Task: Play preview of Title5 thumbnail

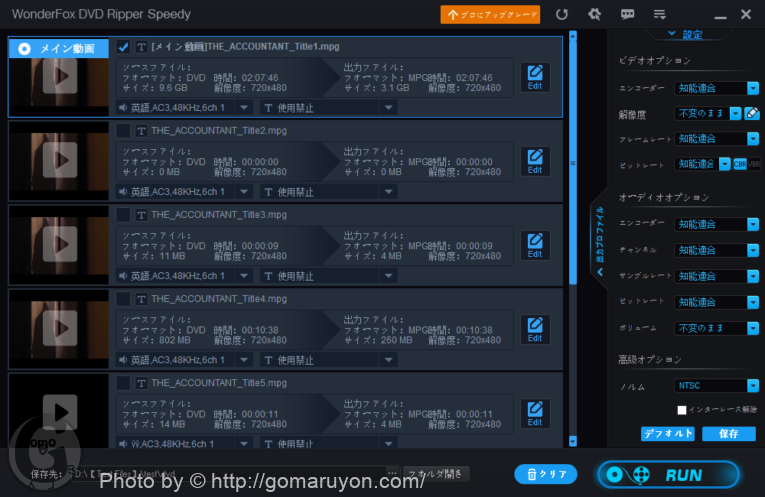Action: pyautogui.click(x=60, y=412)
